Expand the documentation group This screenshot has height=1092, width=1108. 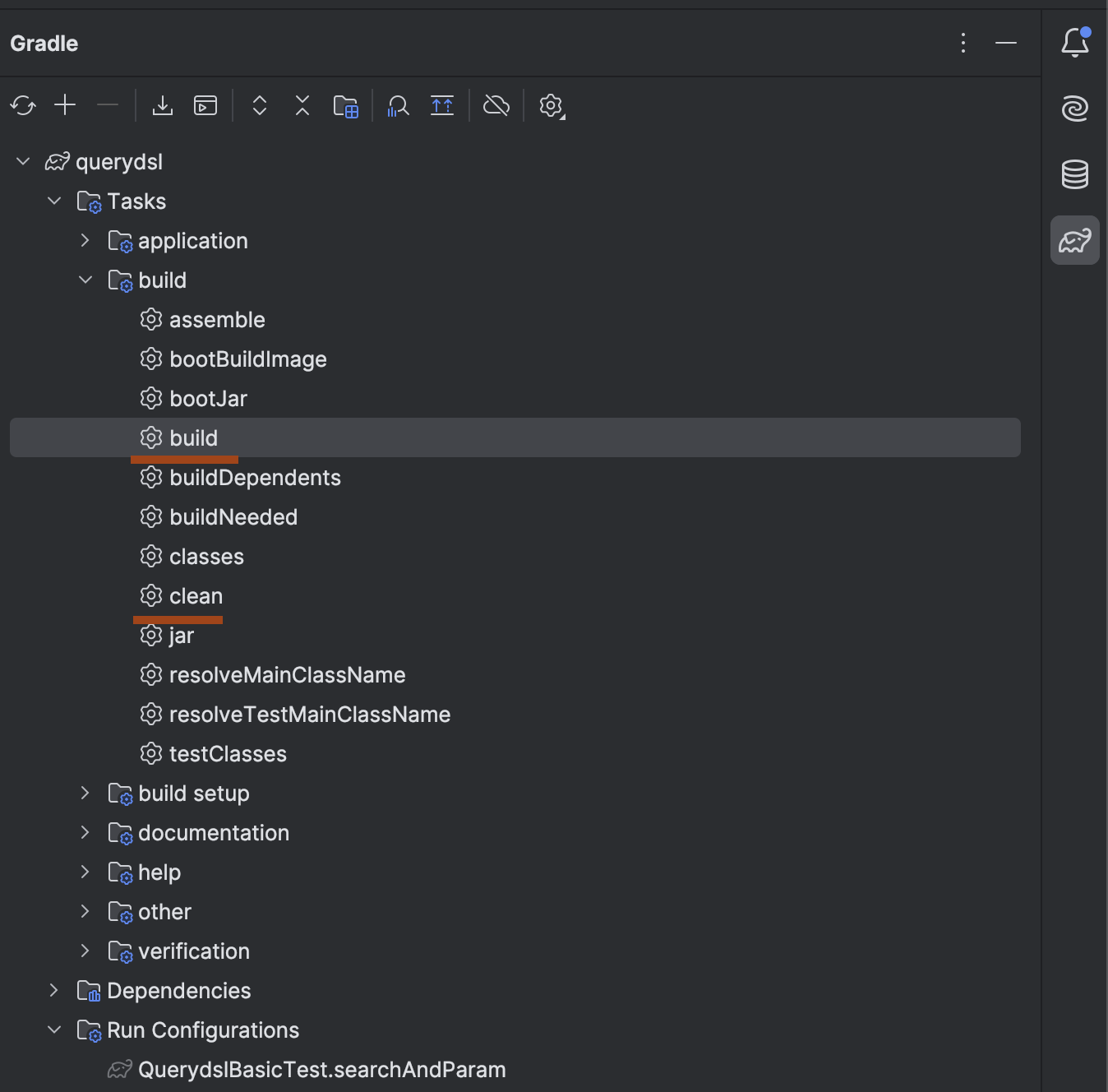click(x=85, y=832)
